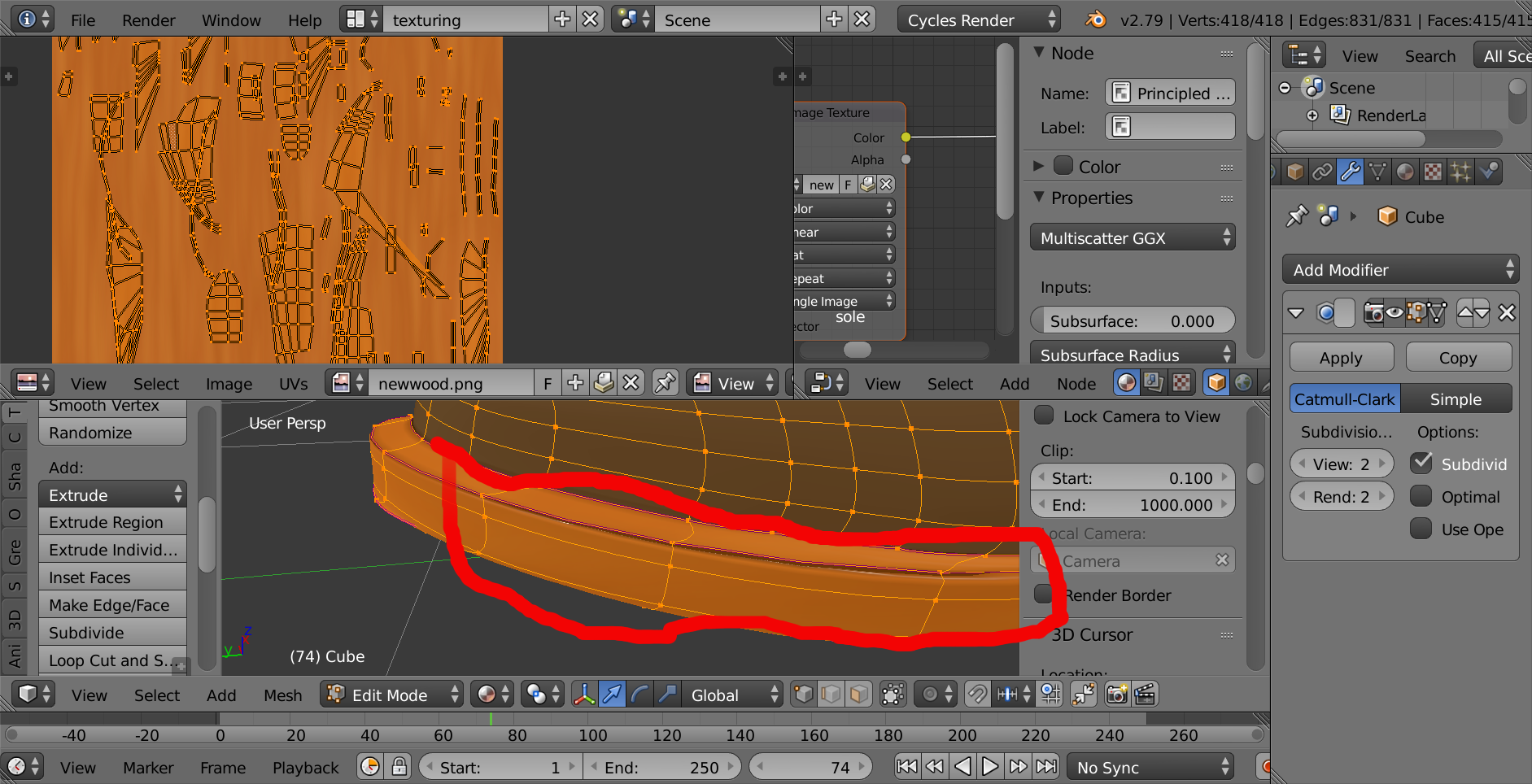This screenshot has width=1532, height=784.
Task: Open the Global orientation dropdown
Action: coord(732,695)
